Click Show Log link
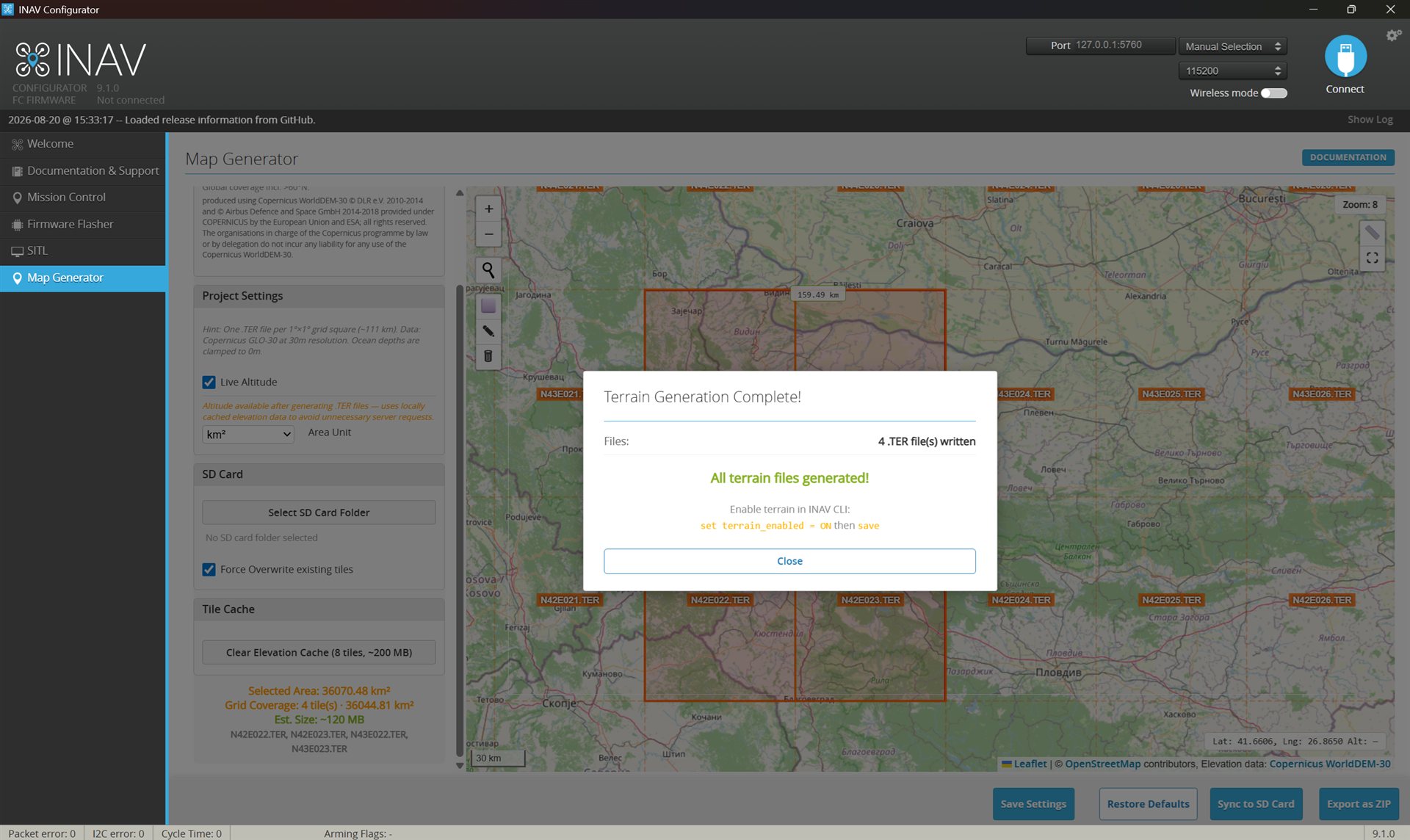Viewport: 1410px width, 840px height. (x=1370, y=120)
